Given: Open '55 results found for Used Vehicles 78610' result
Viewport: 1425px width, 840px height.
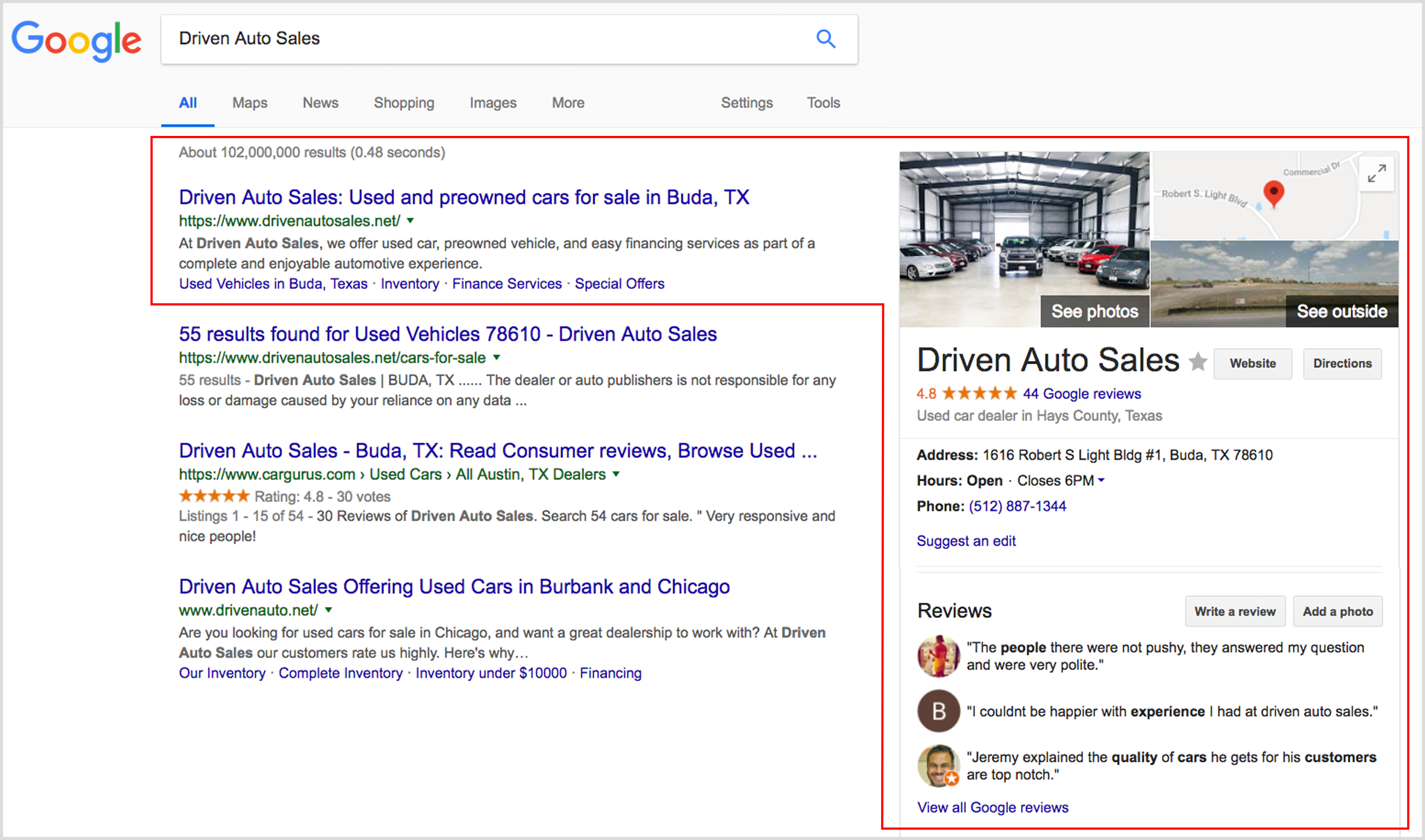Looking at the screenshot, I should [448, 334].
